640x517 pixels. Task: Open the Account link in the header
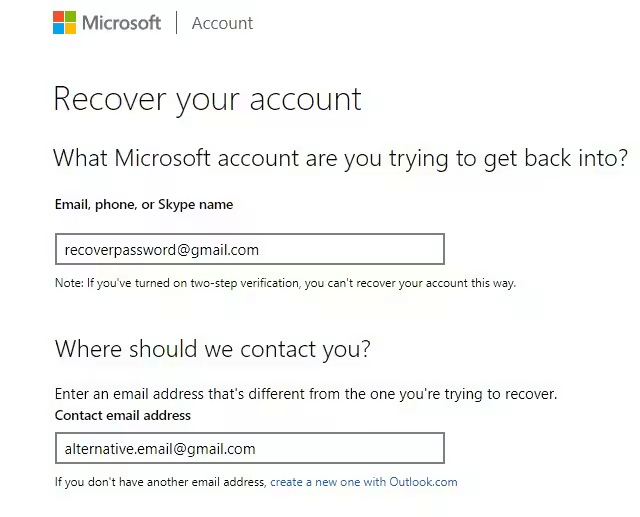point(222,23)
